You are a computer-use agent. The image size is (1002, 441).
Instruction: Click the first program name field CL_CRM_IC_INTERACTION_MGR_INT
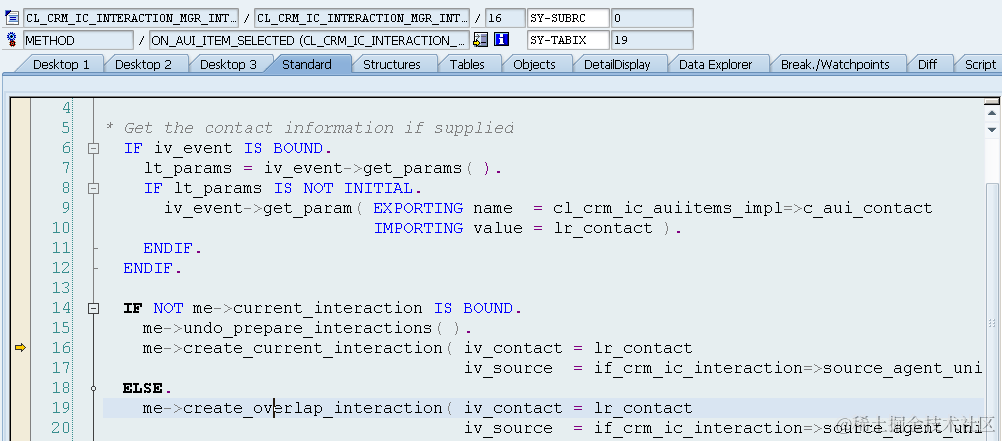[131, 18]
